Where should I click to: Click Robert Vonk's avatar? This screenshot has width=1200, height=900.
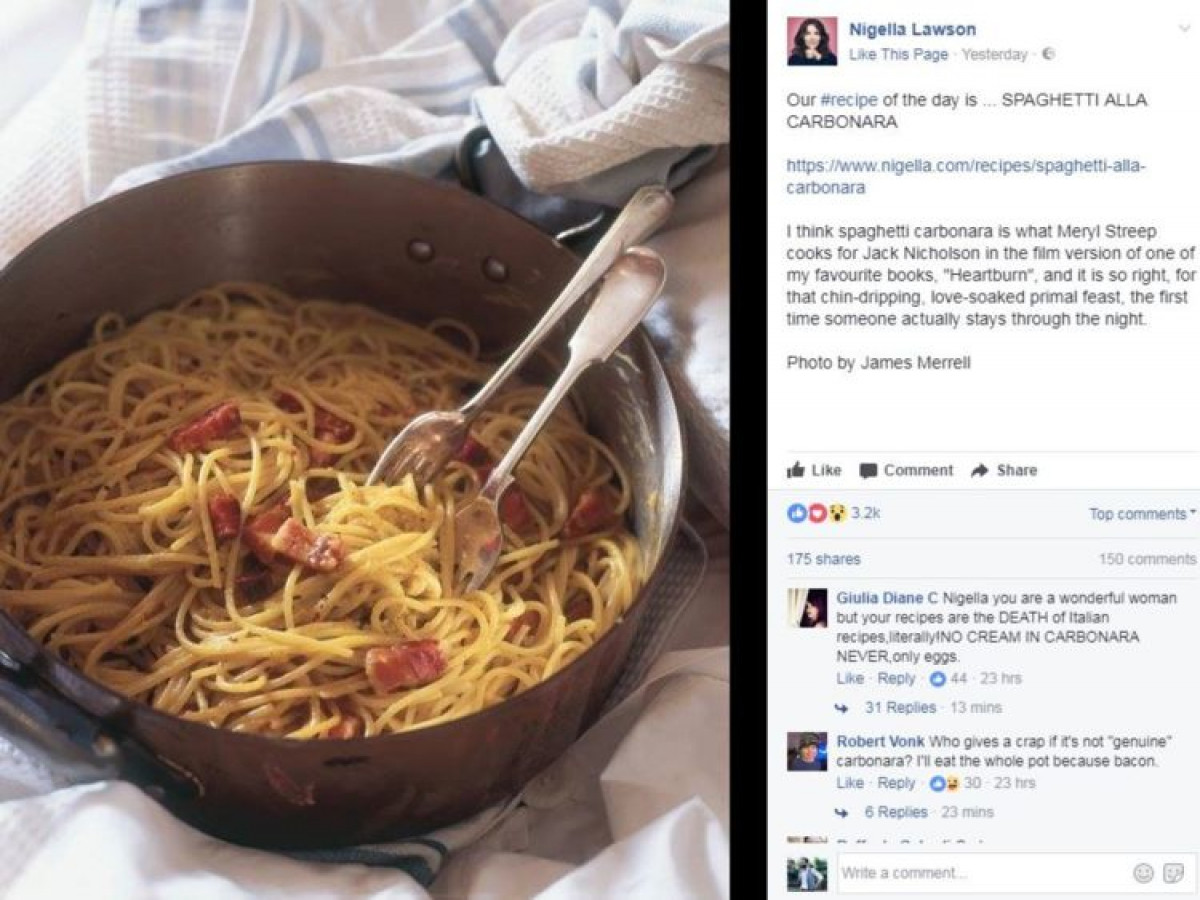[x=807, y=751]
